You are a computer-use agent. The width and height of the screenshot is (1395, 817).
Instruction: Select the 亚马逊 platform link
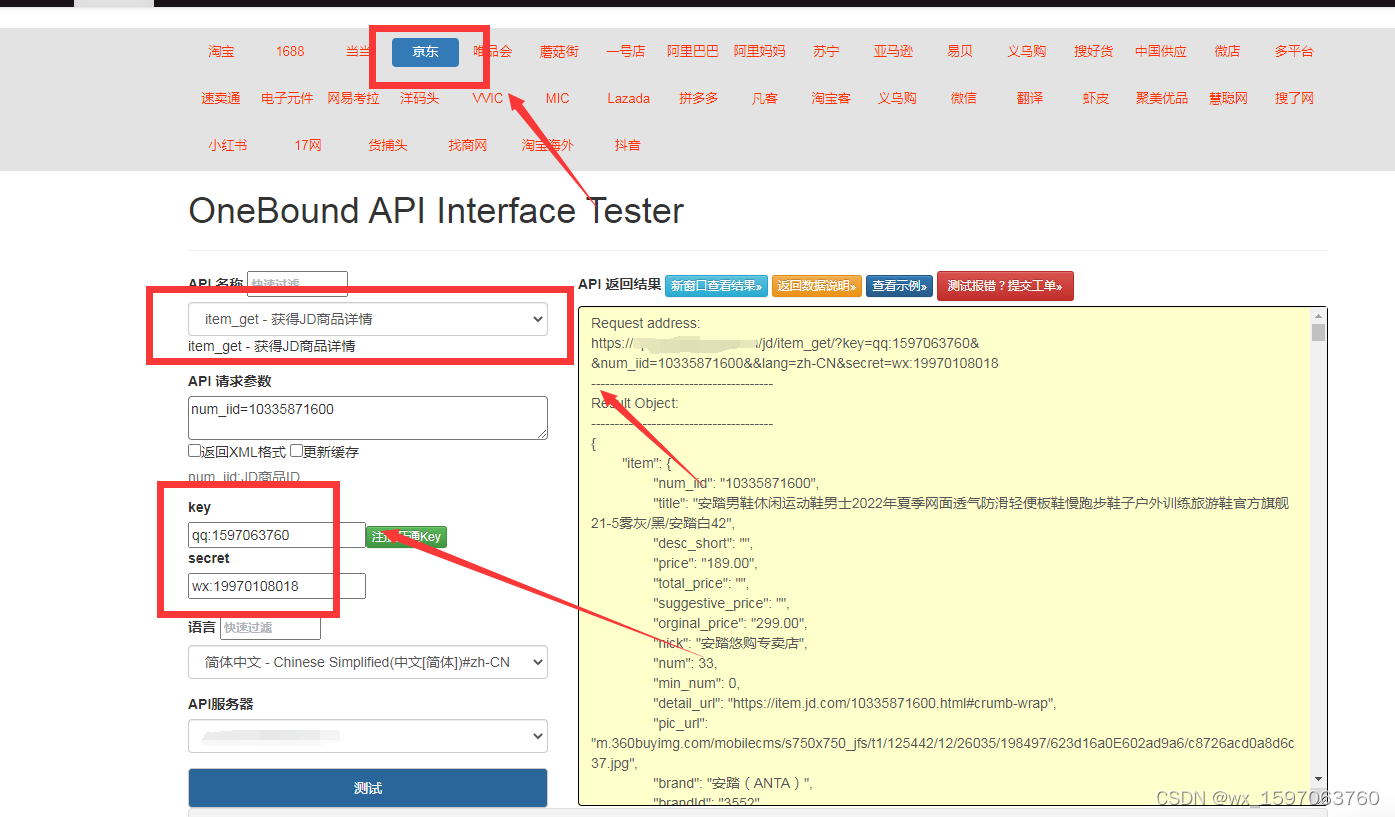[893, 51]
